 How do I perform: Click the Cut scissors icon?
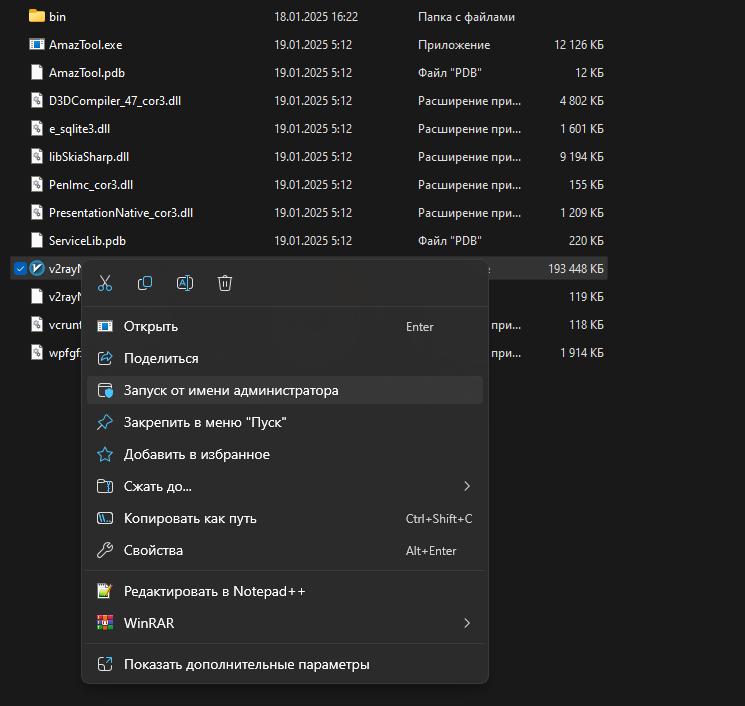(105, 283)
